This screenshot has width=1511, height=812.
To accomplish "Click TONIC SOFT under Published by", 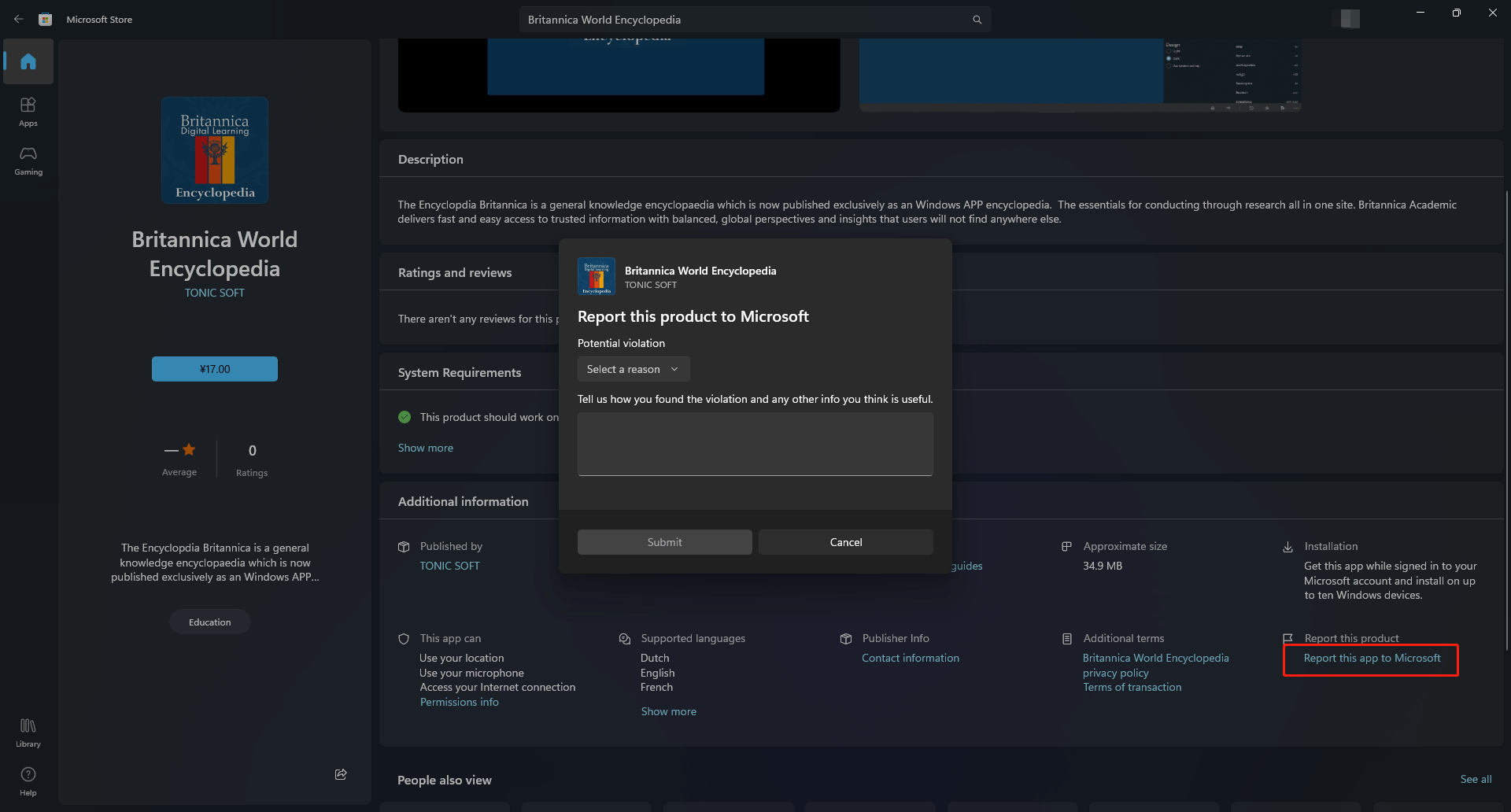I will click(449, 566).
